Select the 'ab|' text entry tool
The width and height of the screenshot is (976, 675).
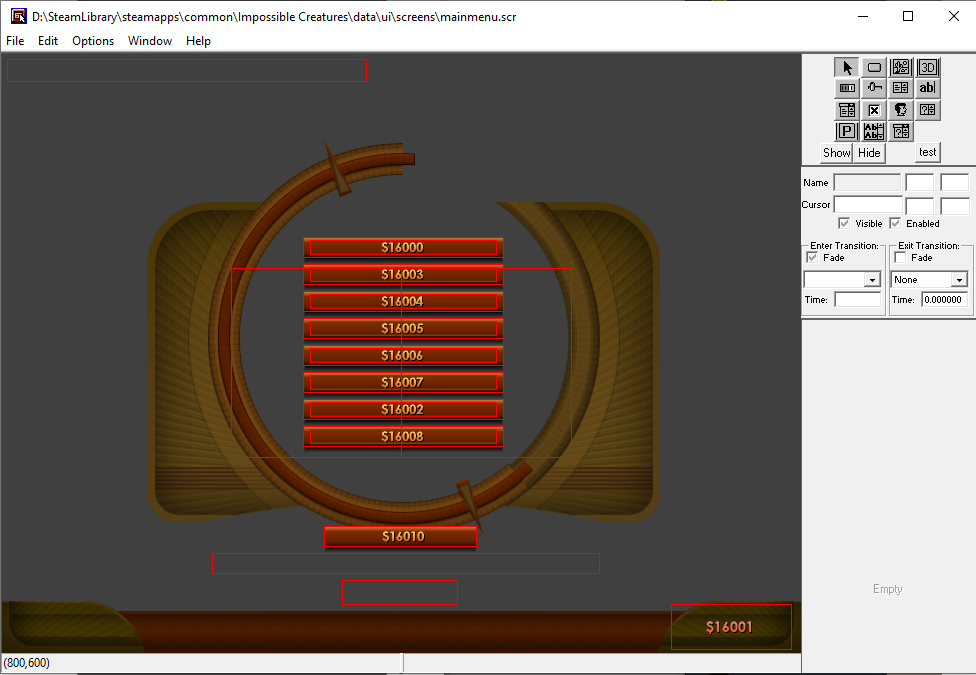point(927,88)
